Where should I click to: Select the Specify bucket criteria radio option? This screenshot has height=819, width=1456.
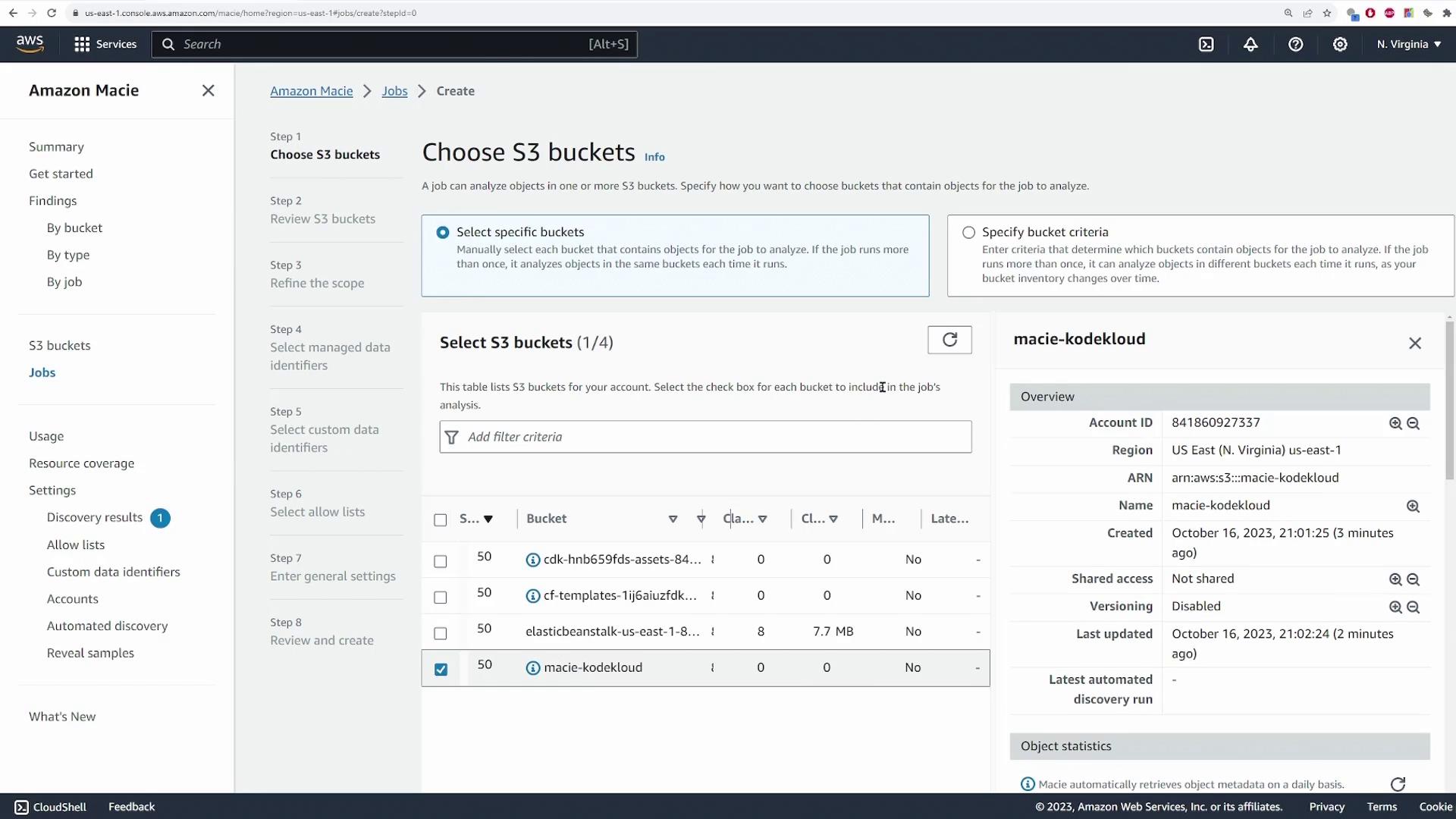click(x=968, y=233)
